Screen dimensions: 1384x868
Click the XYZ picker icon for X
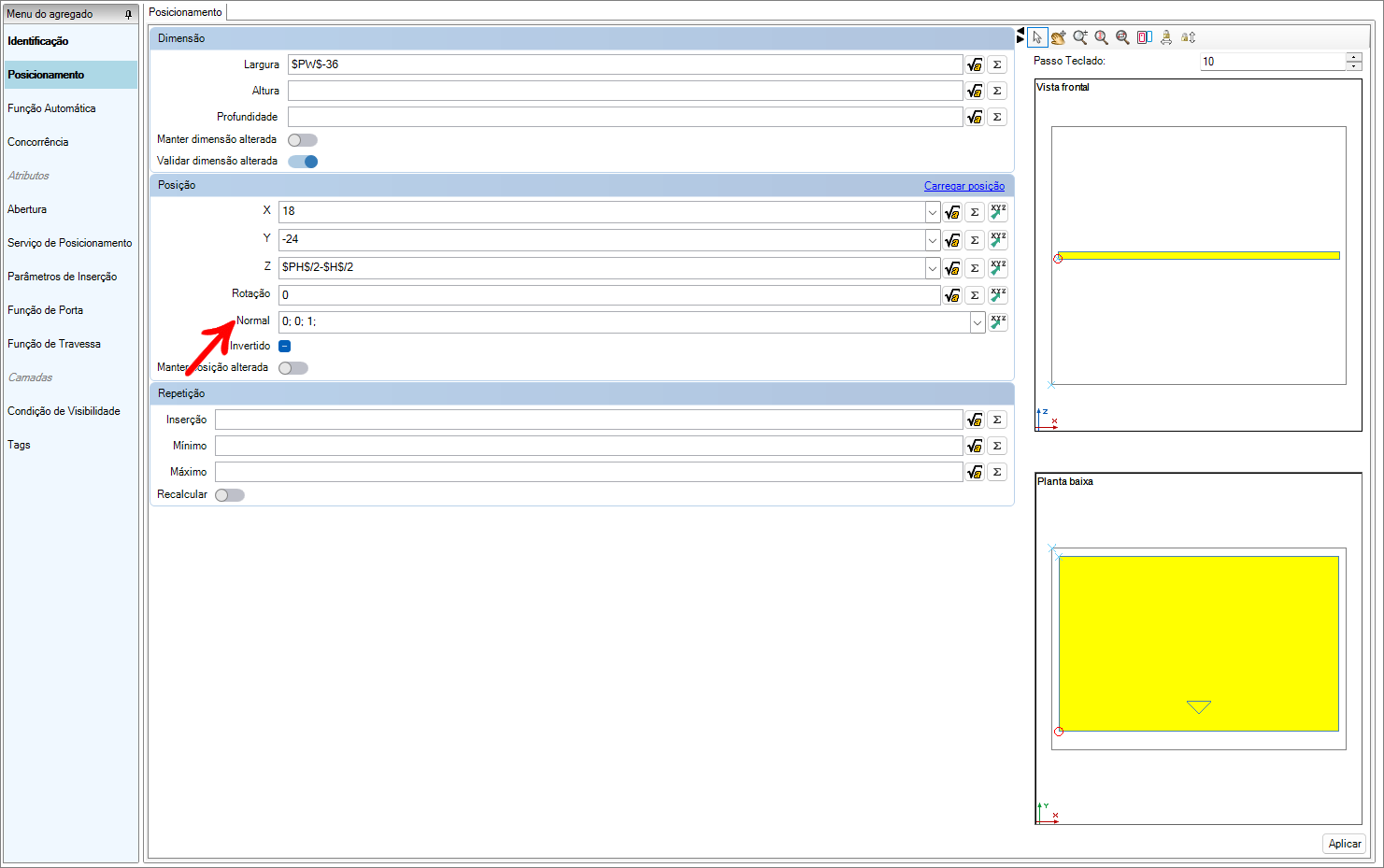(998, 212)
